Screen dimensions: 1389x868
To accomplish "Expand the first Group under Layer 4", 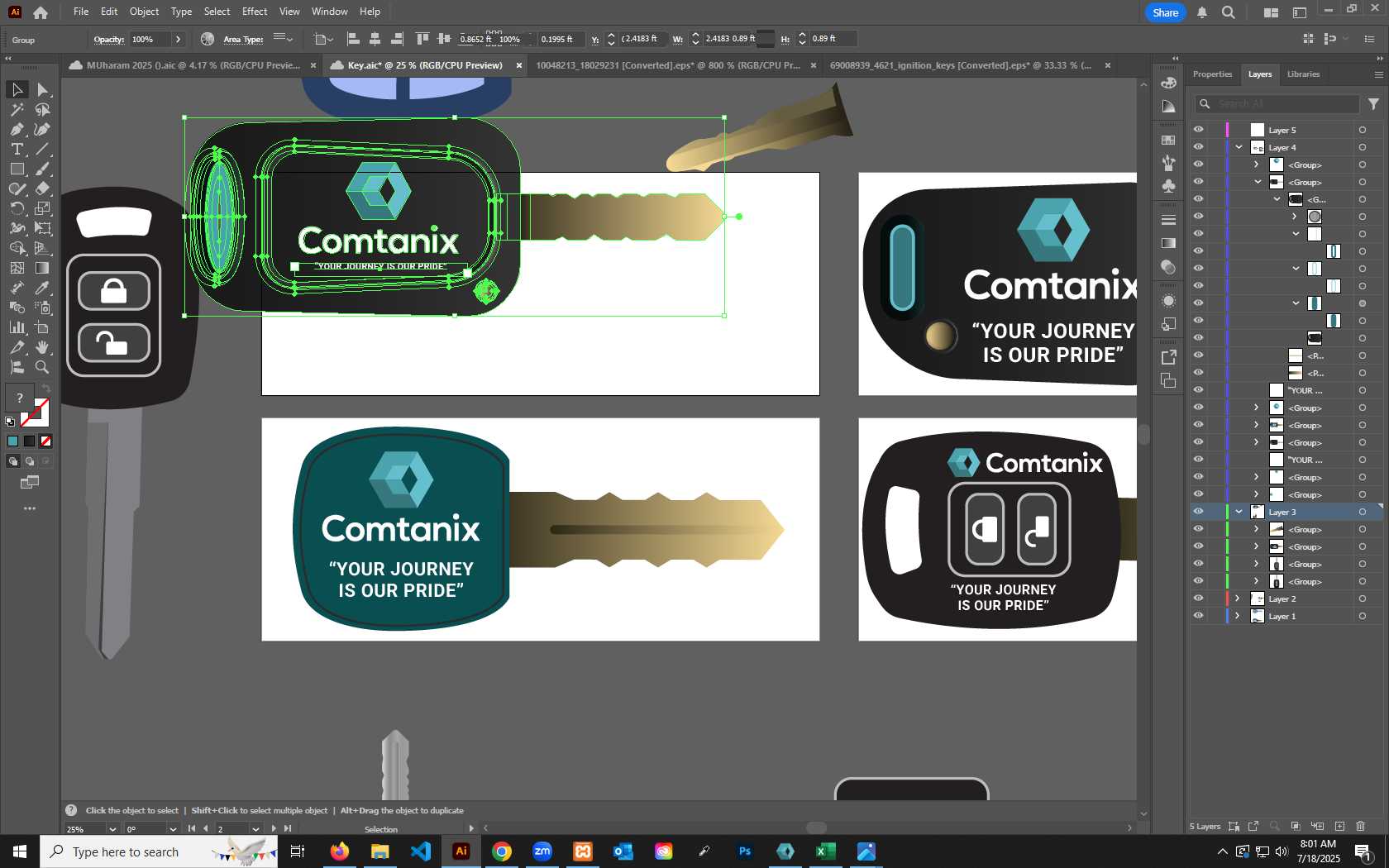I will pos(1257,165).
